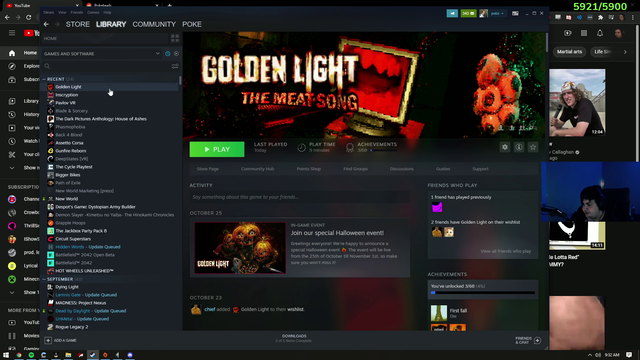640x360 pixels.
Task: Launch Golden Light with the PLAY button
Action: pyautogui.click(x=217, y=149)
